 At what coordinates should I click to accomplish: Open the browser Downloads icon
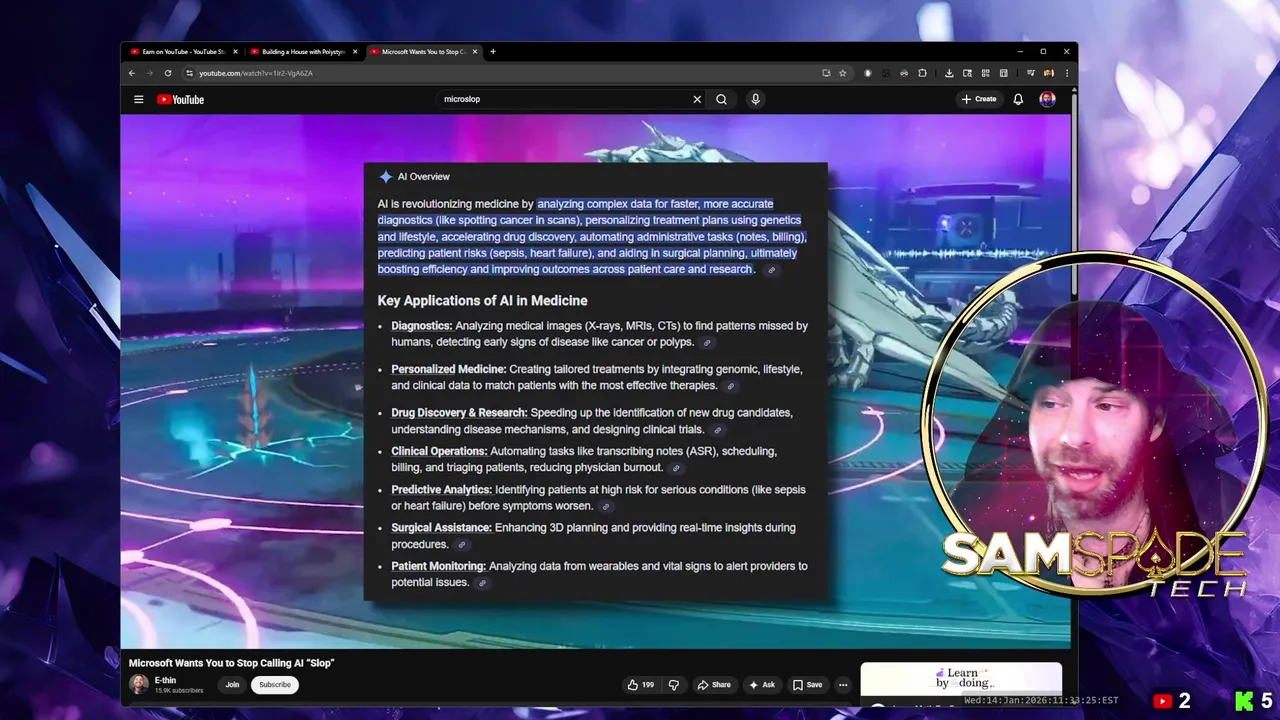949,73
